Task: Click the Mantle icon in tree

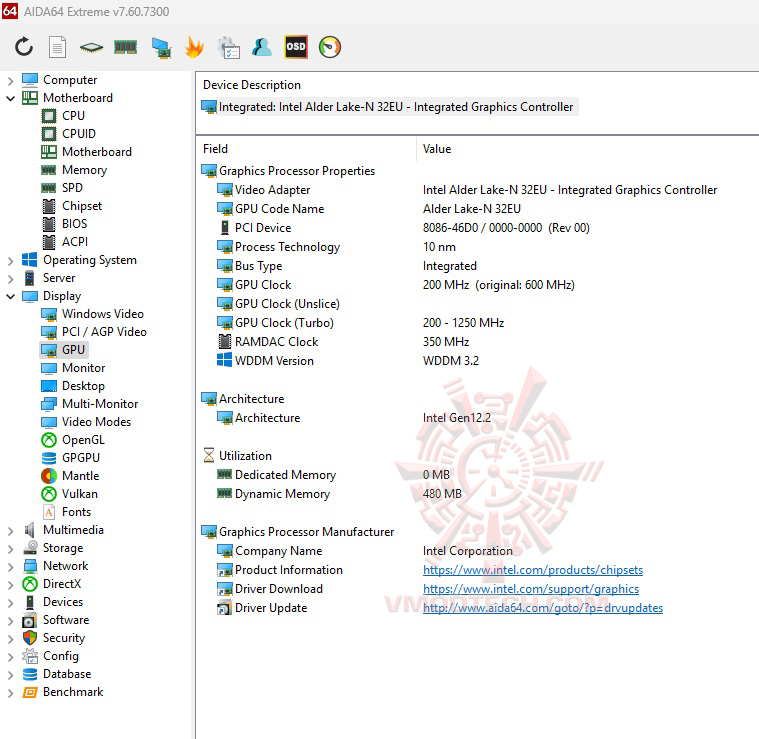Action: 49,476
